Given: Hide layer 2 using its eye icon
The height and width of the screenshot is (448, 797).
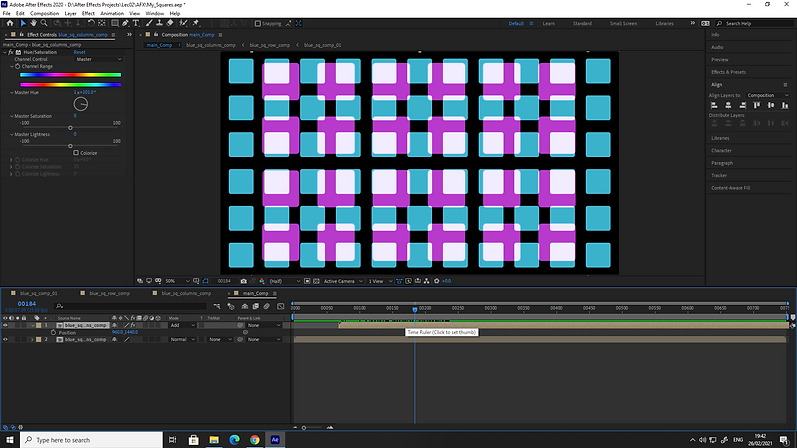Looking at the screenshot, I should pos(5,339).
